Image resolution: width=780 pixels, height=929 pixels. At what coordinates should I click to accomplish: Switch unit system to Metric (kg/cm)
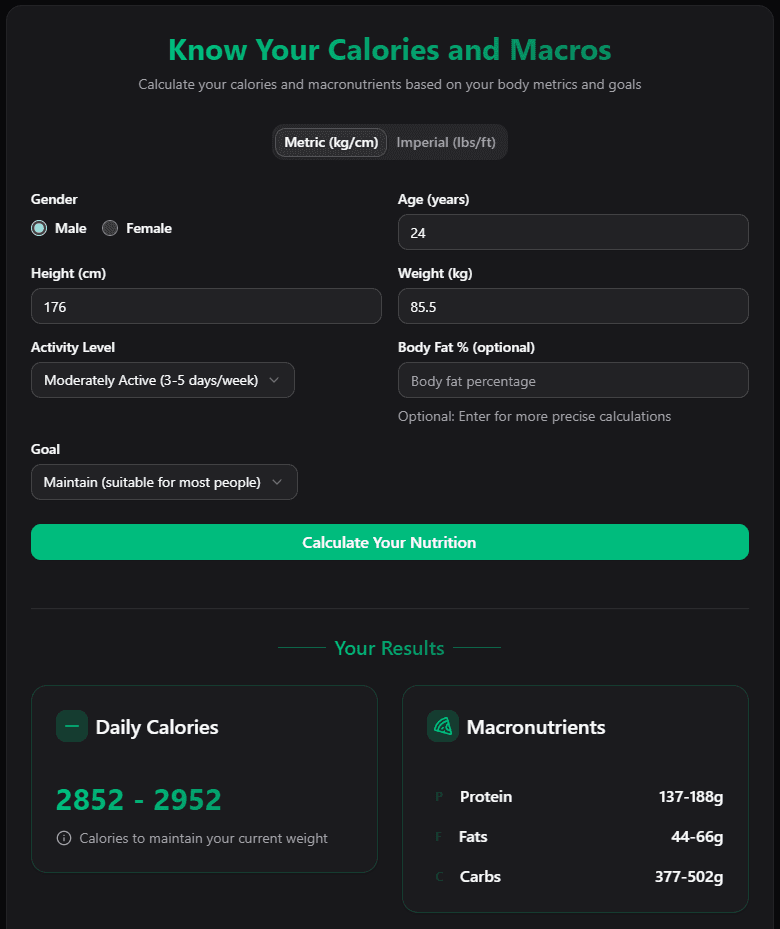(330, 142)
